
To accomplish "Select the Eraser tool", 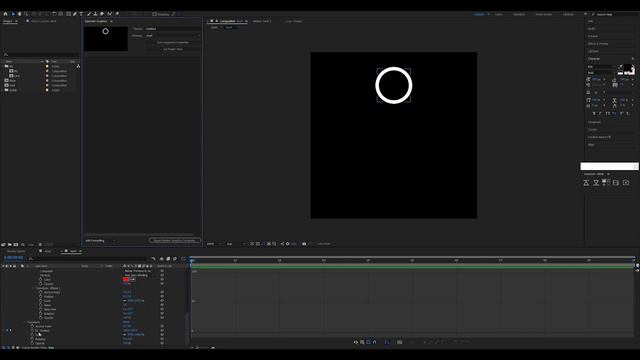I will click(x=102, y=14).
